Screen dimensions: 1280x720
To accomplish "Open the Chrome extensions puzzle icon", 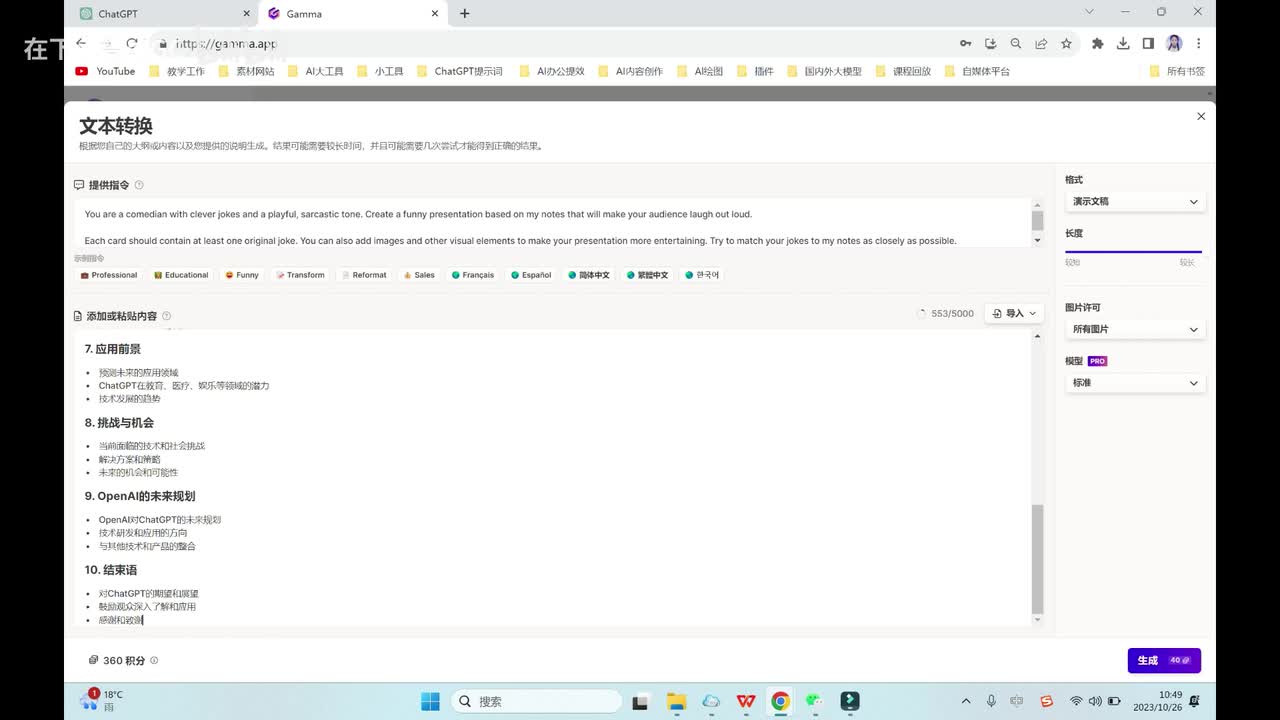I will 1097,44.
